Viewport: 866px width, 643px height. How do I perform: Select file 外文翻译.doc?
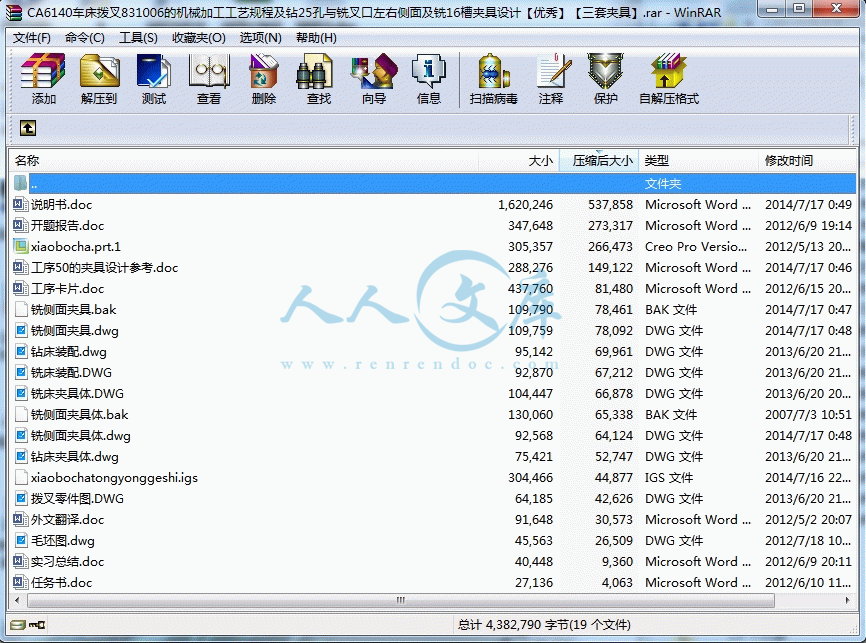pos(67,519)
